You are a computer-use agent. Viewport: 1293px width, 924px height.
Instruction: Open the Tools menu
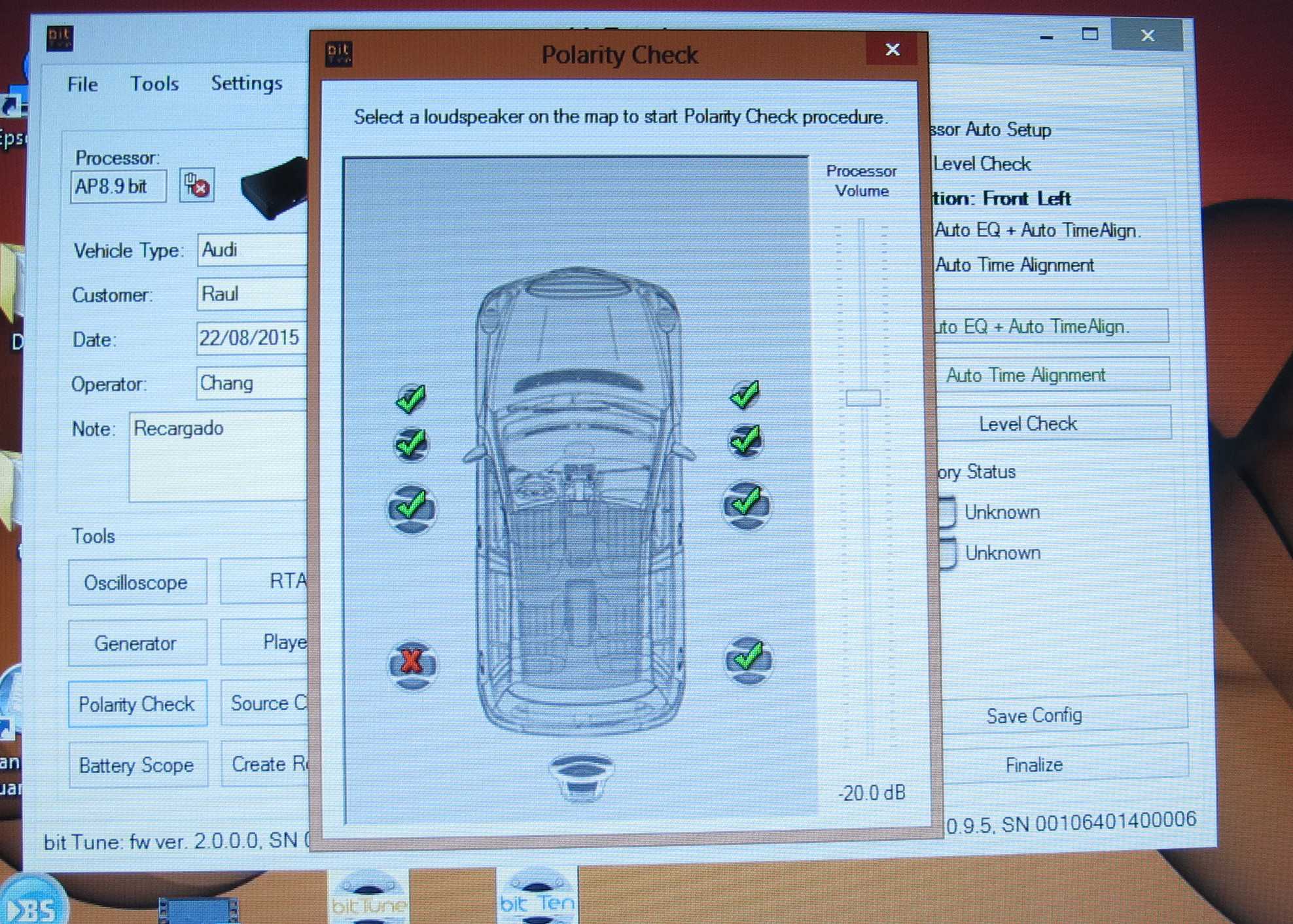[x=154, y=84]
